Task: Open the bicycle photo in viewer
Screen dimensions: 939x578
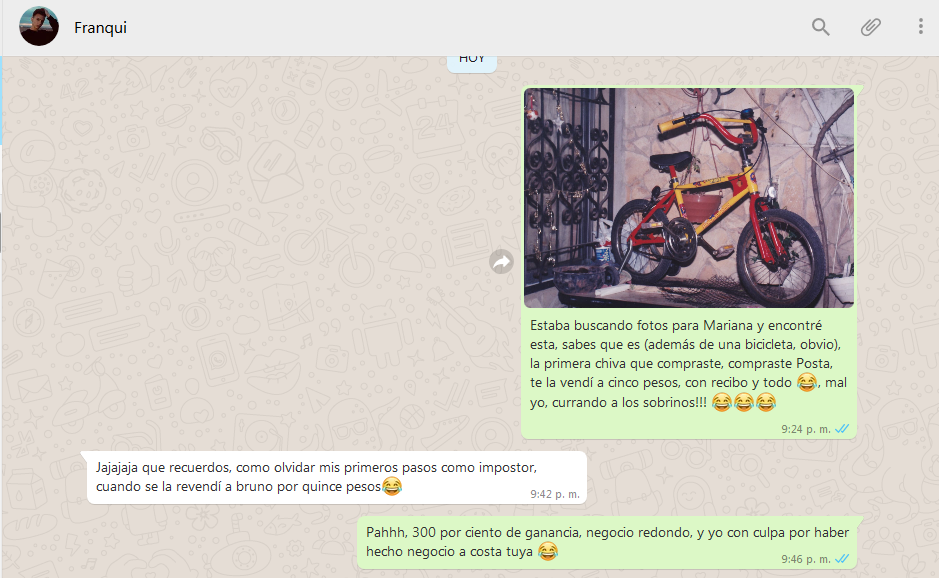Action: pyautogui.click(x=688, y=198)
